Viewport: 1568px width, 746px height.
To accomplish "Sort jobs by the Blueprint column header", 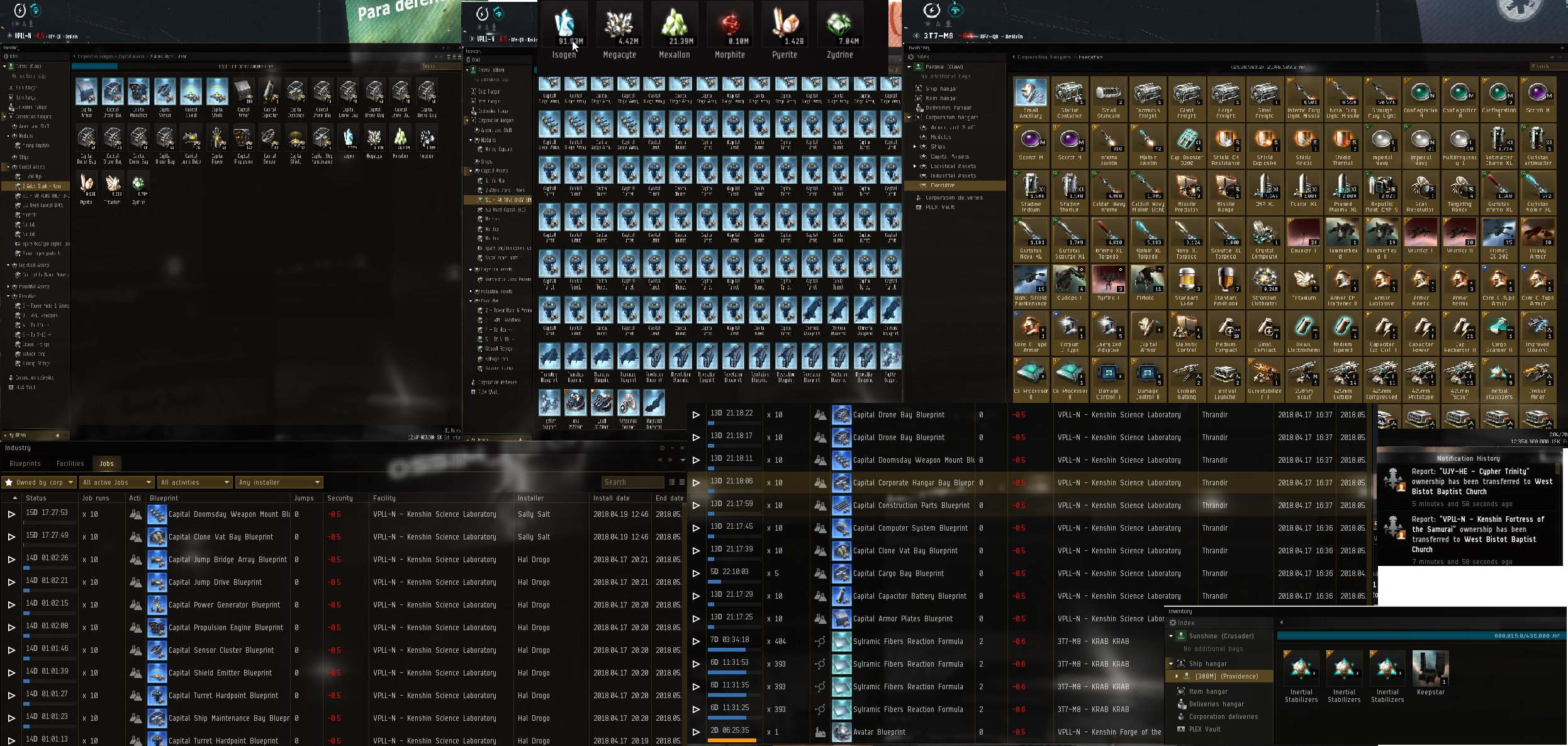I will coord(218,498).
